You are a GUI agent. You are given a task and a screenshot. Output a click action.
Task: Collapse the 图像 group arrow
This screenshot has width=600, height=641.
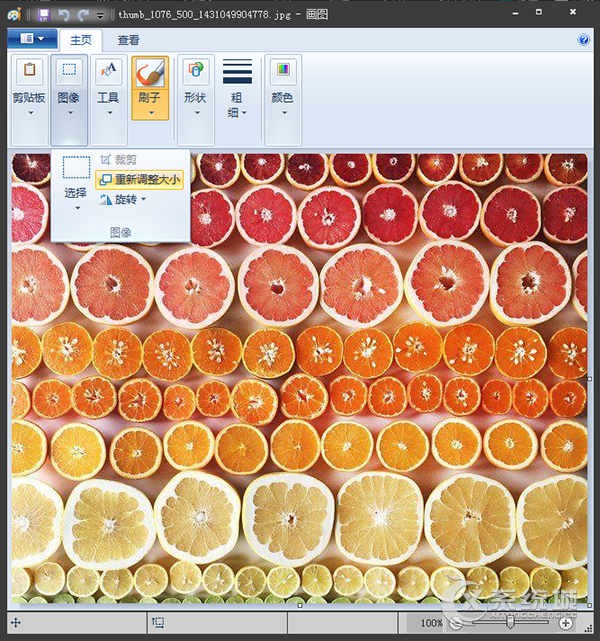click(x=70, y=112)
